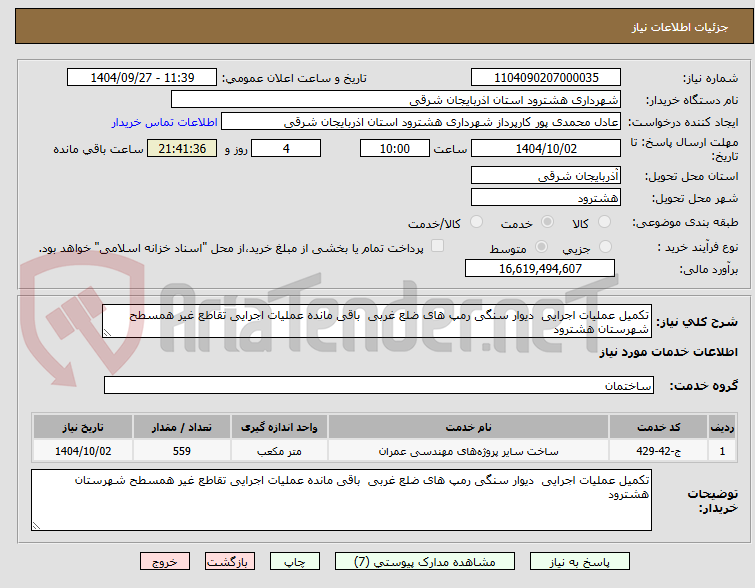Select the کالا radio button
This screenshot has height=588, width=755.
[x=604, y=222]
